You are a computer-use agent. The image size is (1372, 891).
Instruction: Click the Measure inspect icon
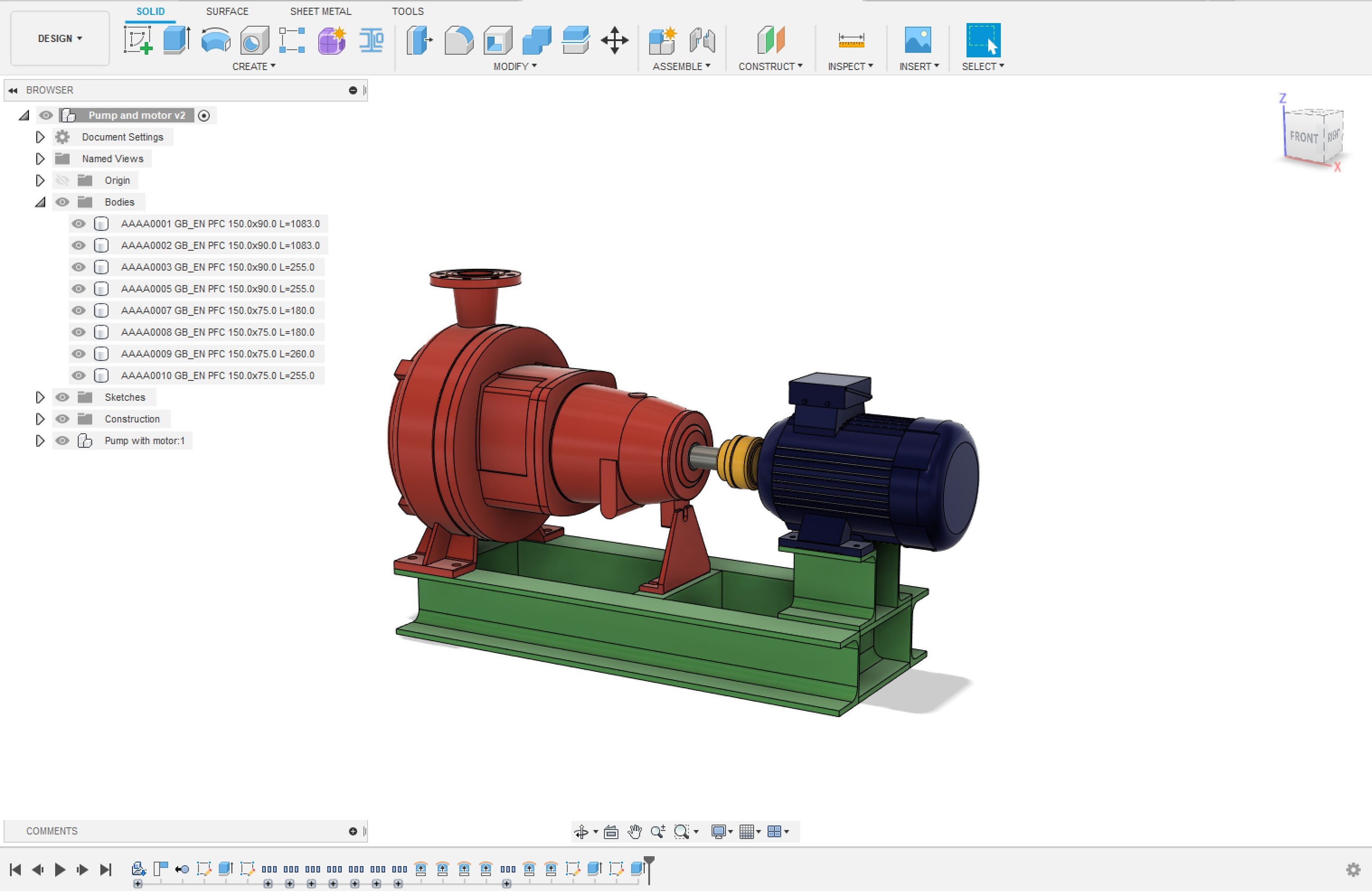point(850,40)
